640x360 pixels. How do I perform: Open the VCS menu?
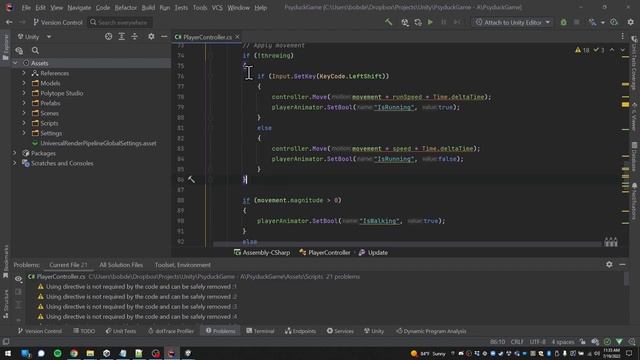217,7
